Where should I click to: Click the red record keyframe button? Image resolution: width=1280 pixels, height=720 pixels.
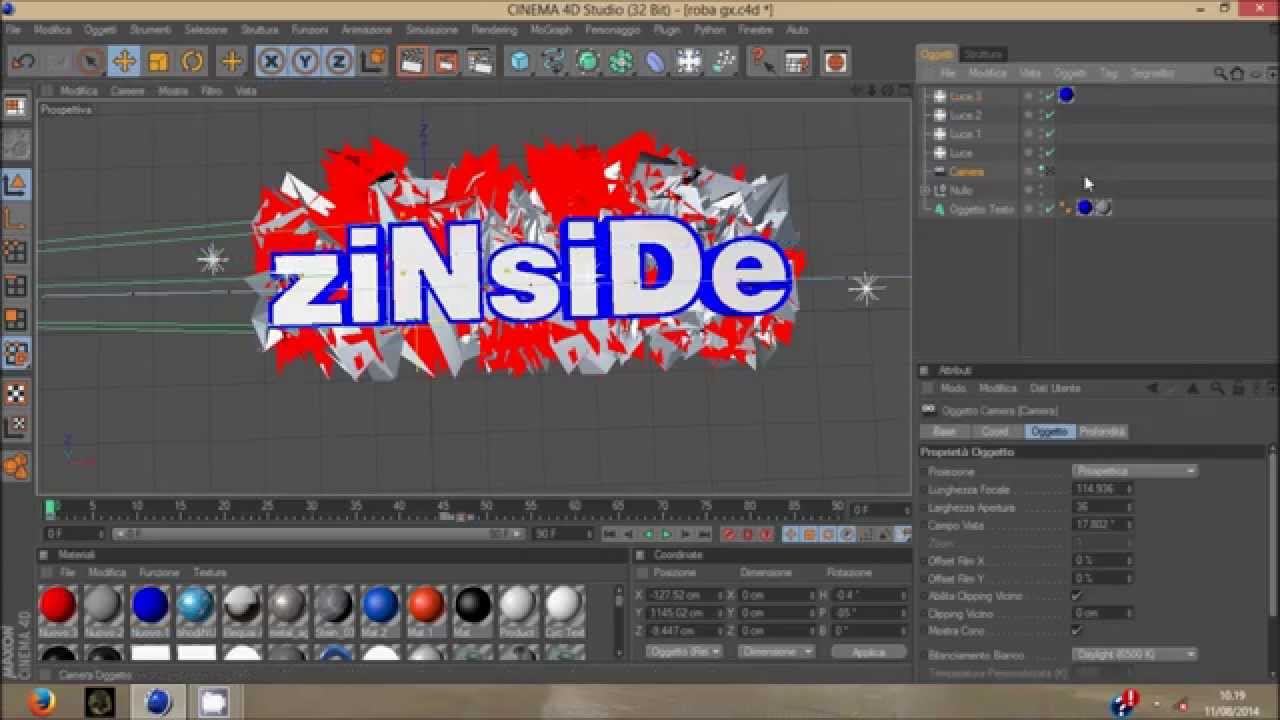click(x=729, y=535)
